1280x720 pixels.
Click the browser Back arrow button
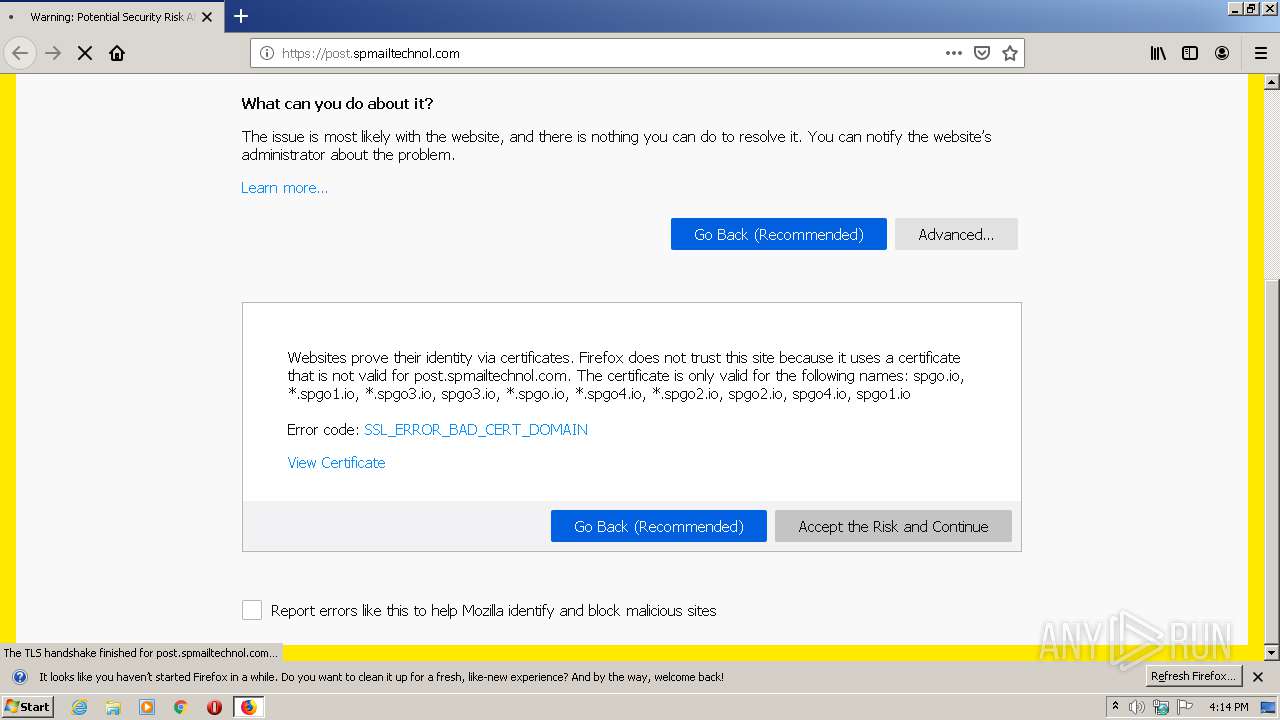tap(20, 53)
